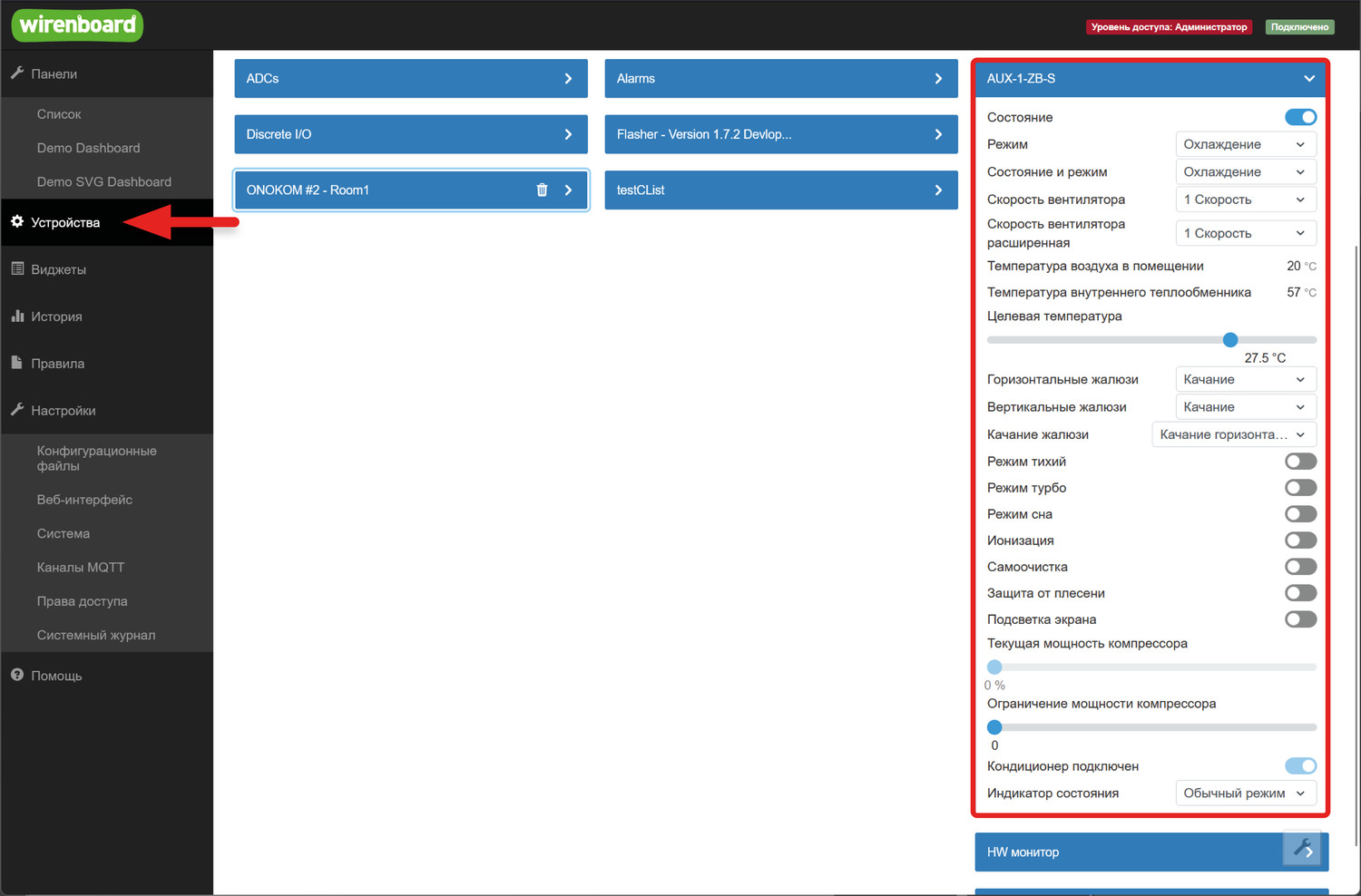Open Горизонтальные жалюзи dropdown
The image size is (1361, 896).
tap(1245, 380)
